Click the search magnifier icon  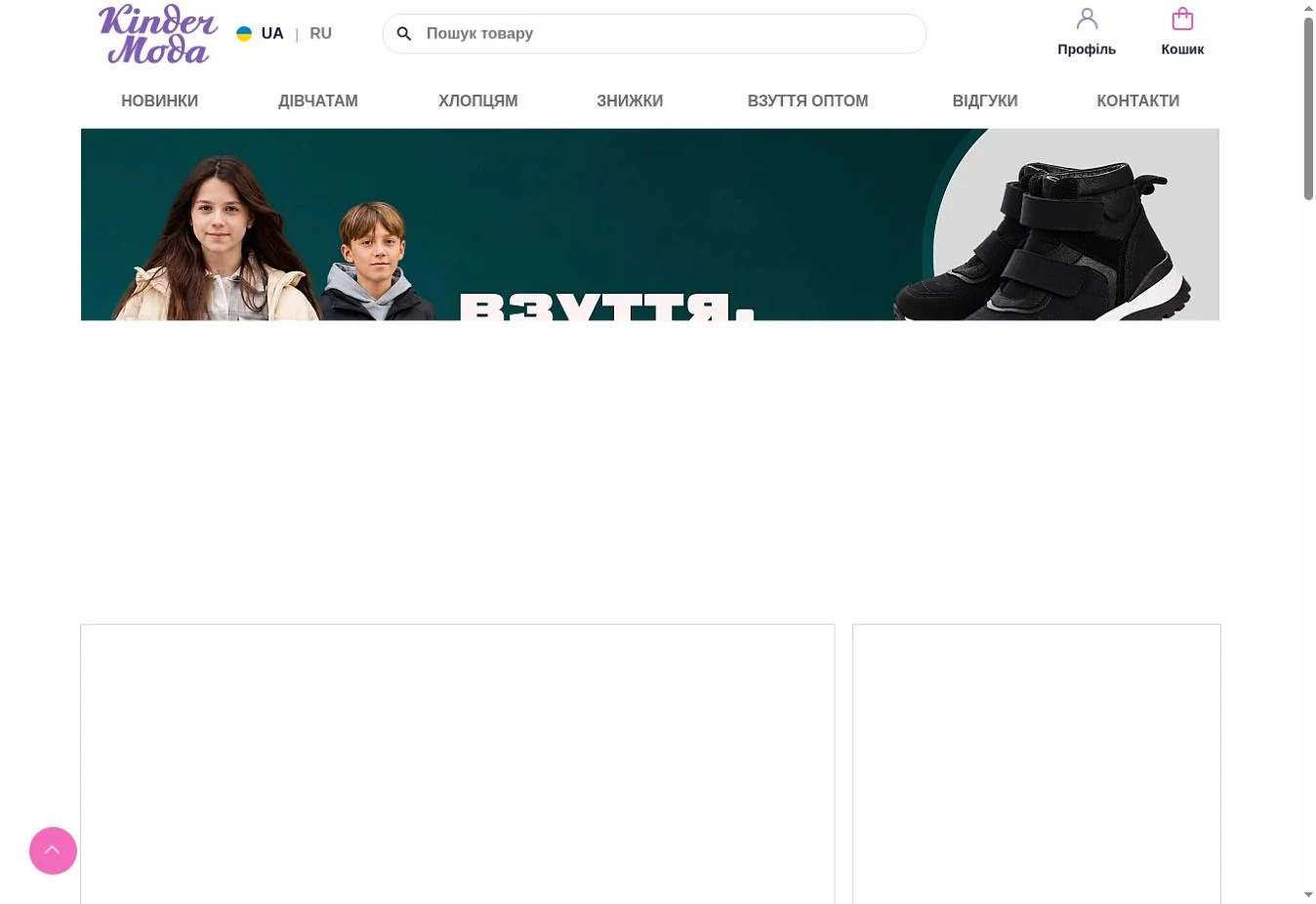coord(404,34)
